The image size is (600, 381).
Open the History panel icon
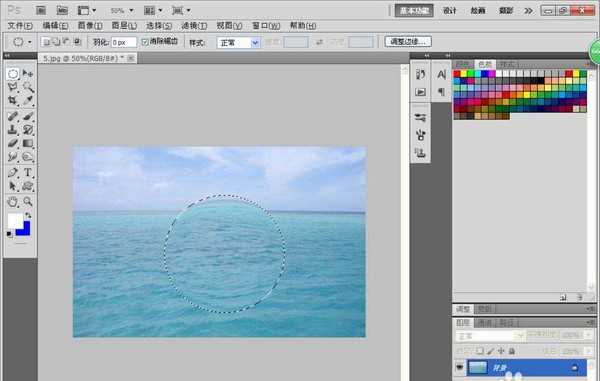(421, 74)
